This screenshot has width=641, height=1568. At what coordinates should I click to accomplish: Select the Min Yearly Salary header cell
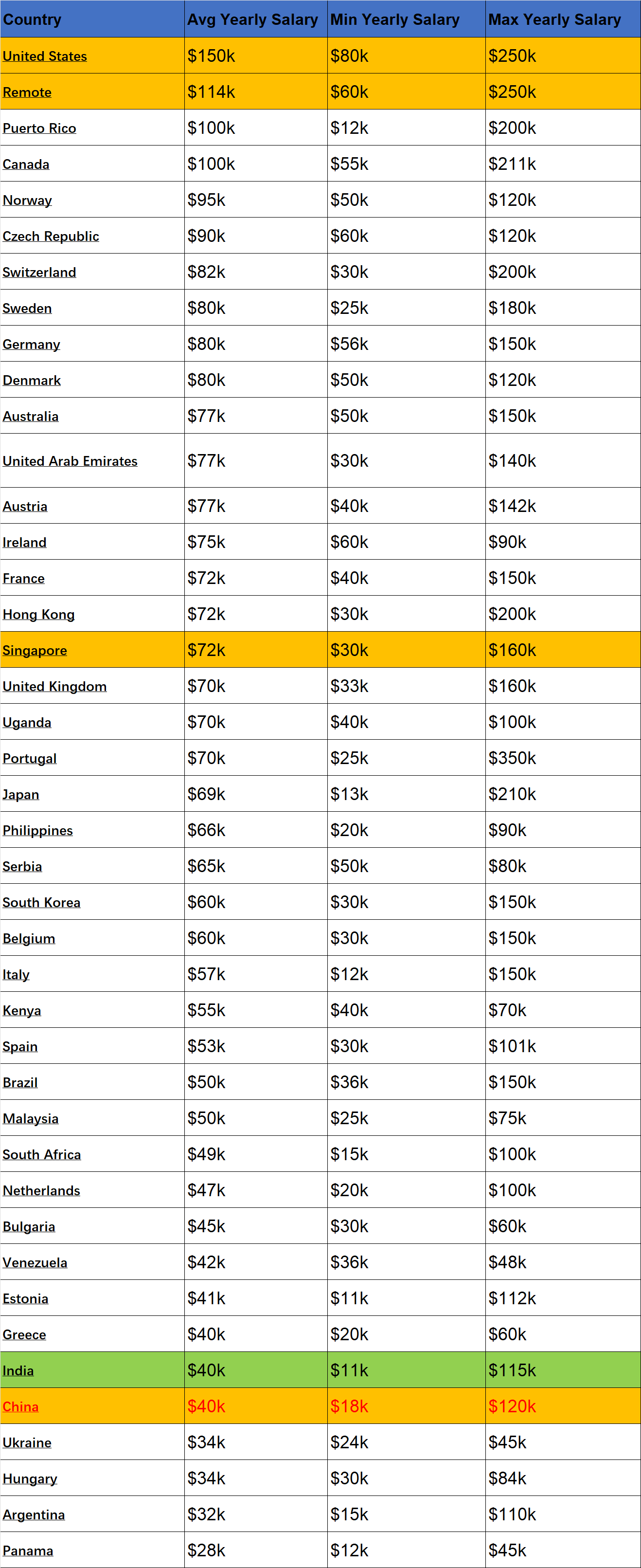point(406,19)
